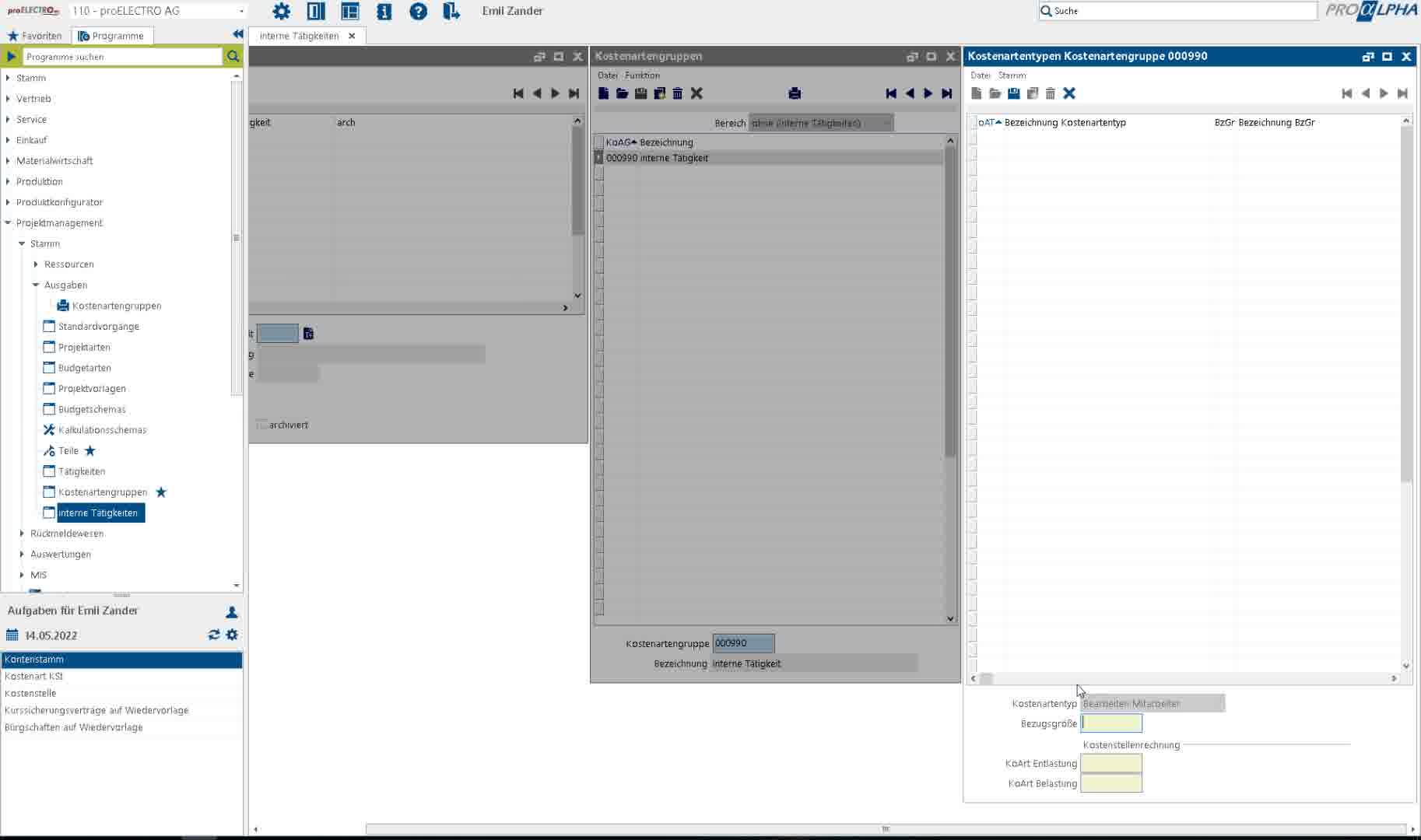Collapse the navigation sidebar with double-arrow icon
Viewport: 1421px width, 840px height.
237,34
